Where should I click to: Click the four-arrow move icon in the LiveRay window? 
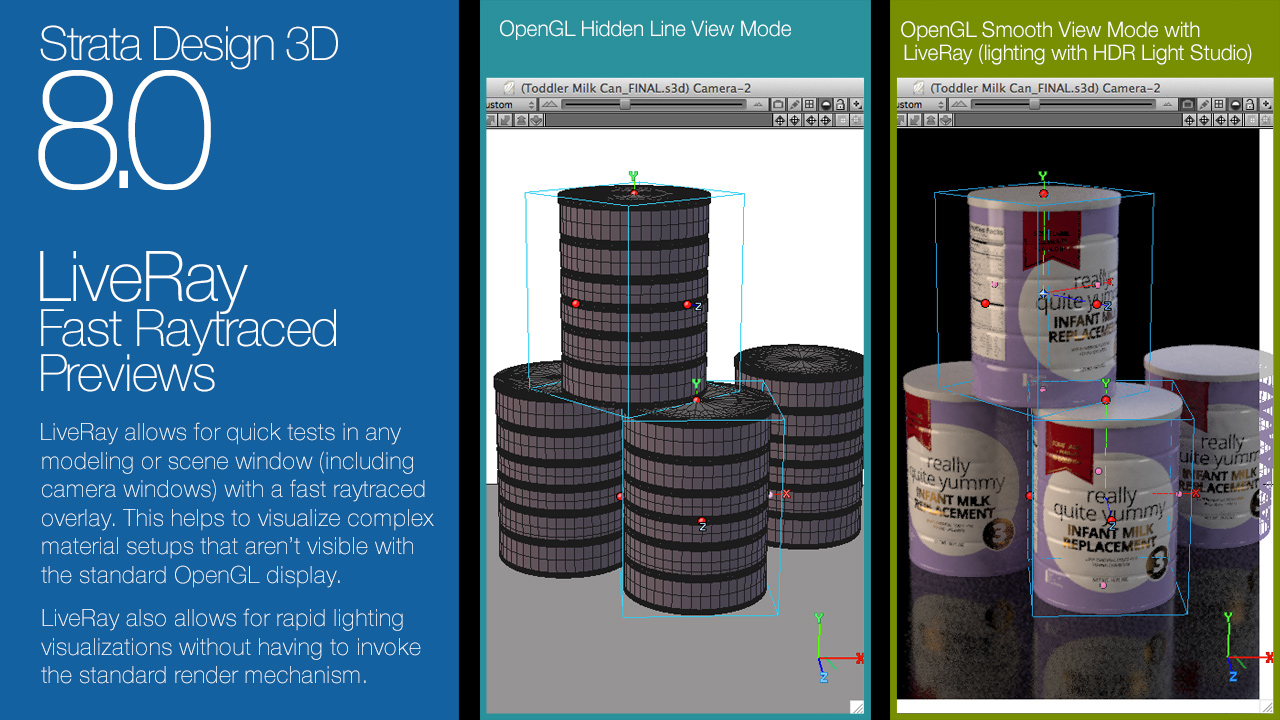tap(1266, 105)
